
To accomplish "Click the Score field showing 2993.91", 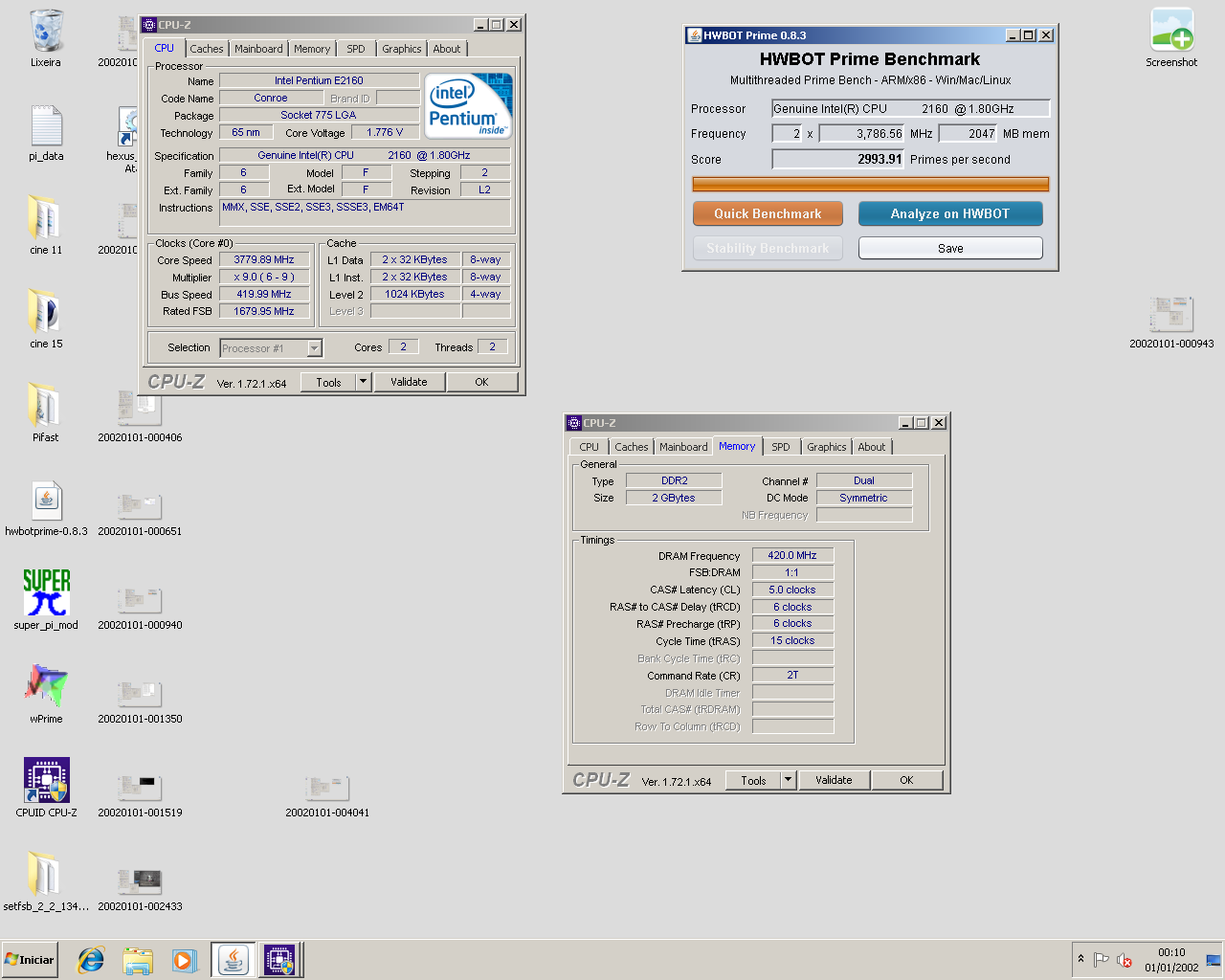I will 837,159.
